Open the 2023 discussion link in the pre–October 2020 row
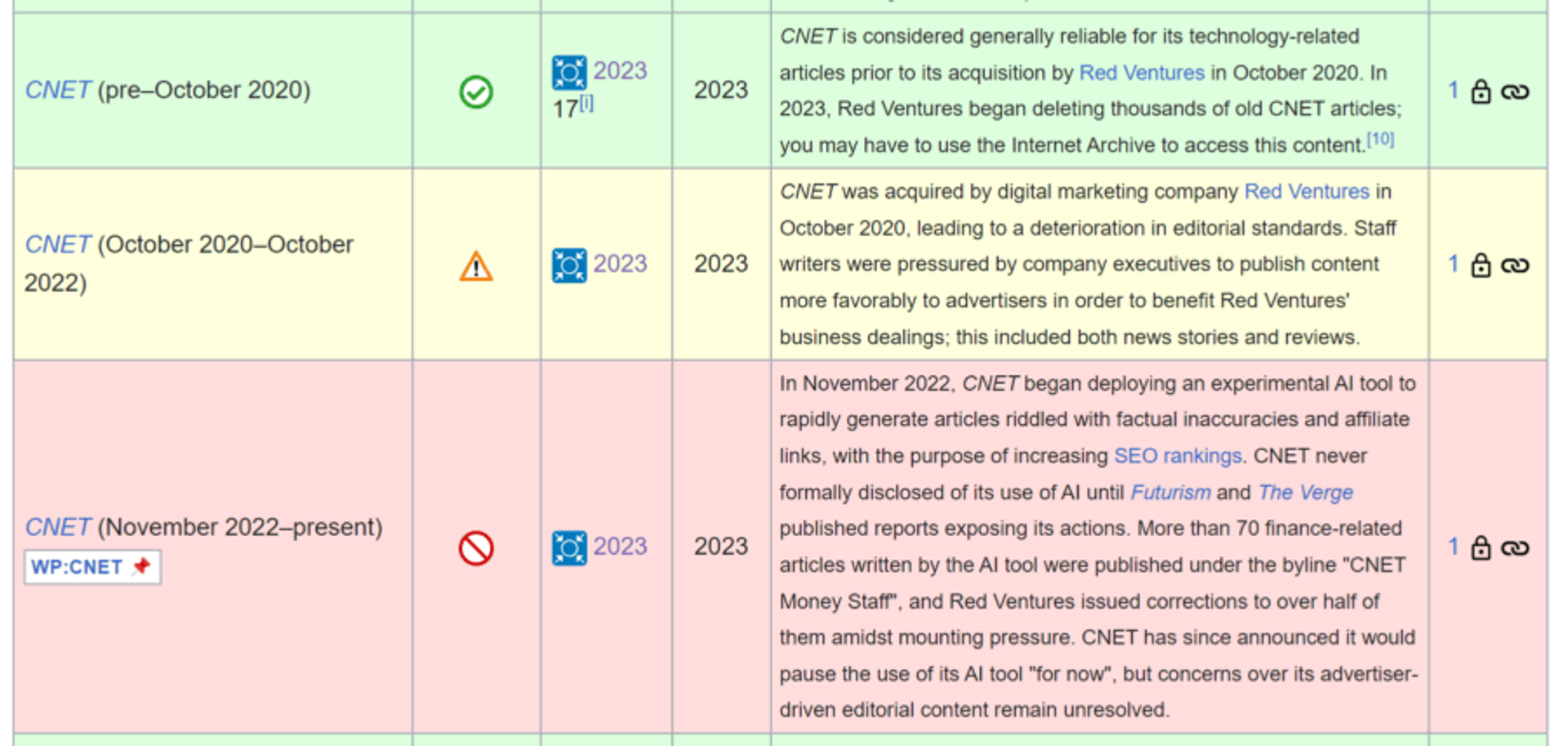Image resolution: width=1568 pixels, height=746 pixels. (x=620, y=71)
